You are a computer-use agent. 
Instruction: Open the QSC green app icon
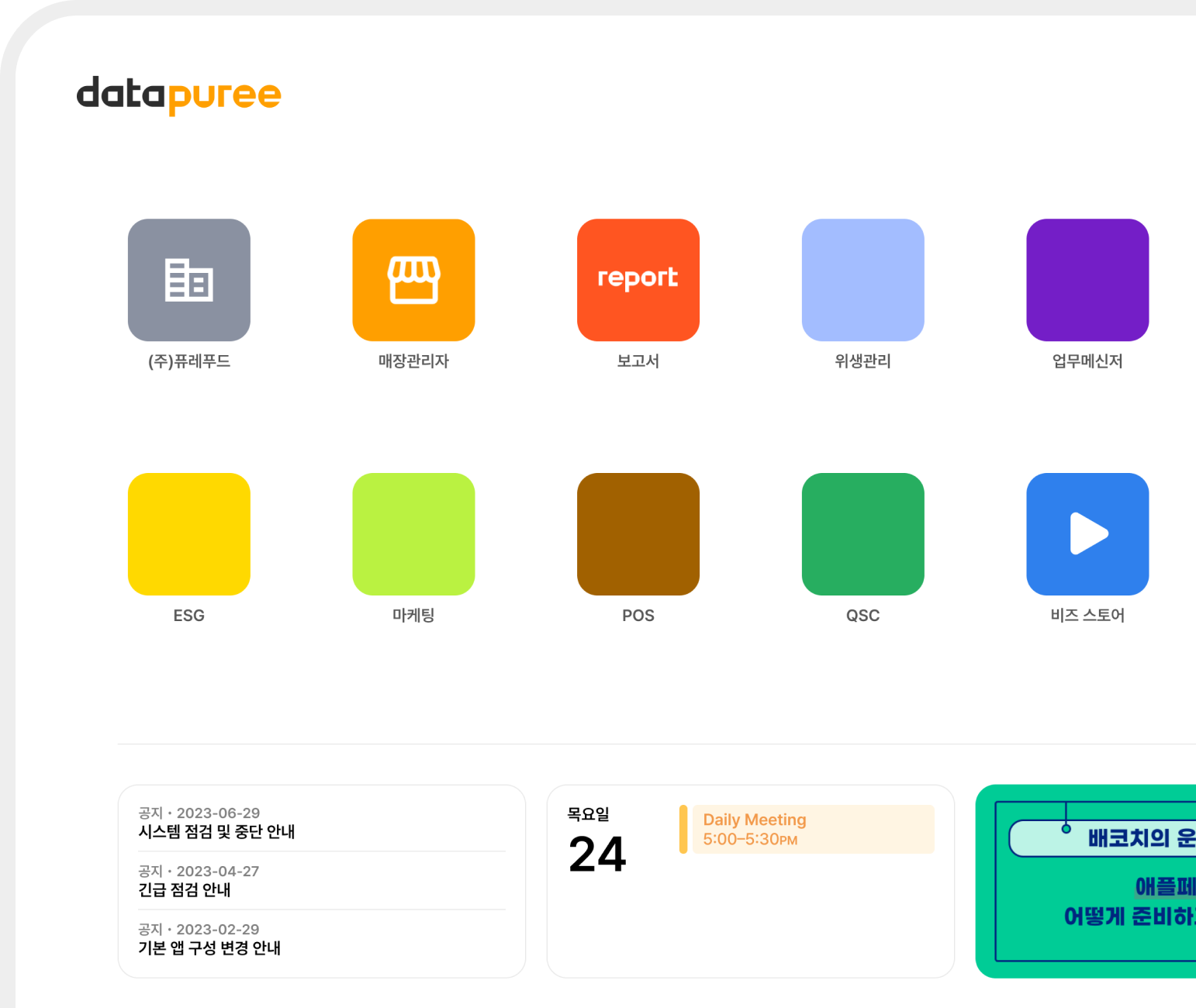click(863, 534)
